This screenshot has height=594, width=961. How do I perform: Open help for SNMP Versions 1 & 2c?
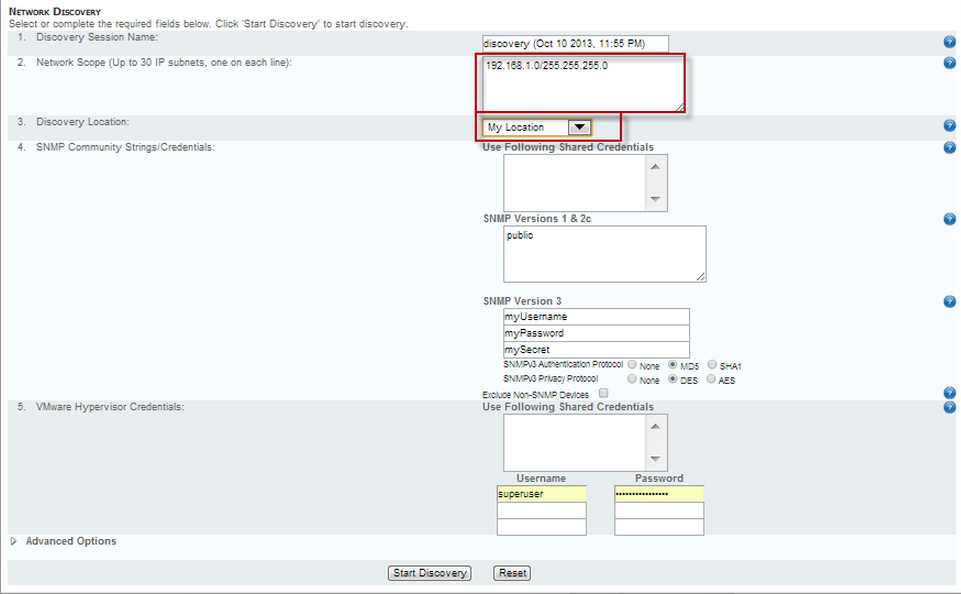pyautogui.click(x=949, y=219)
